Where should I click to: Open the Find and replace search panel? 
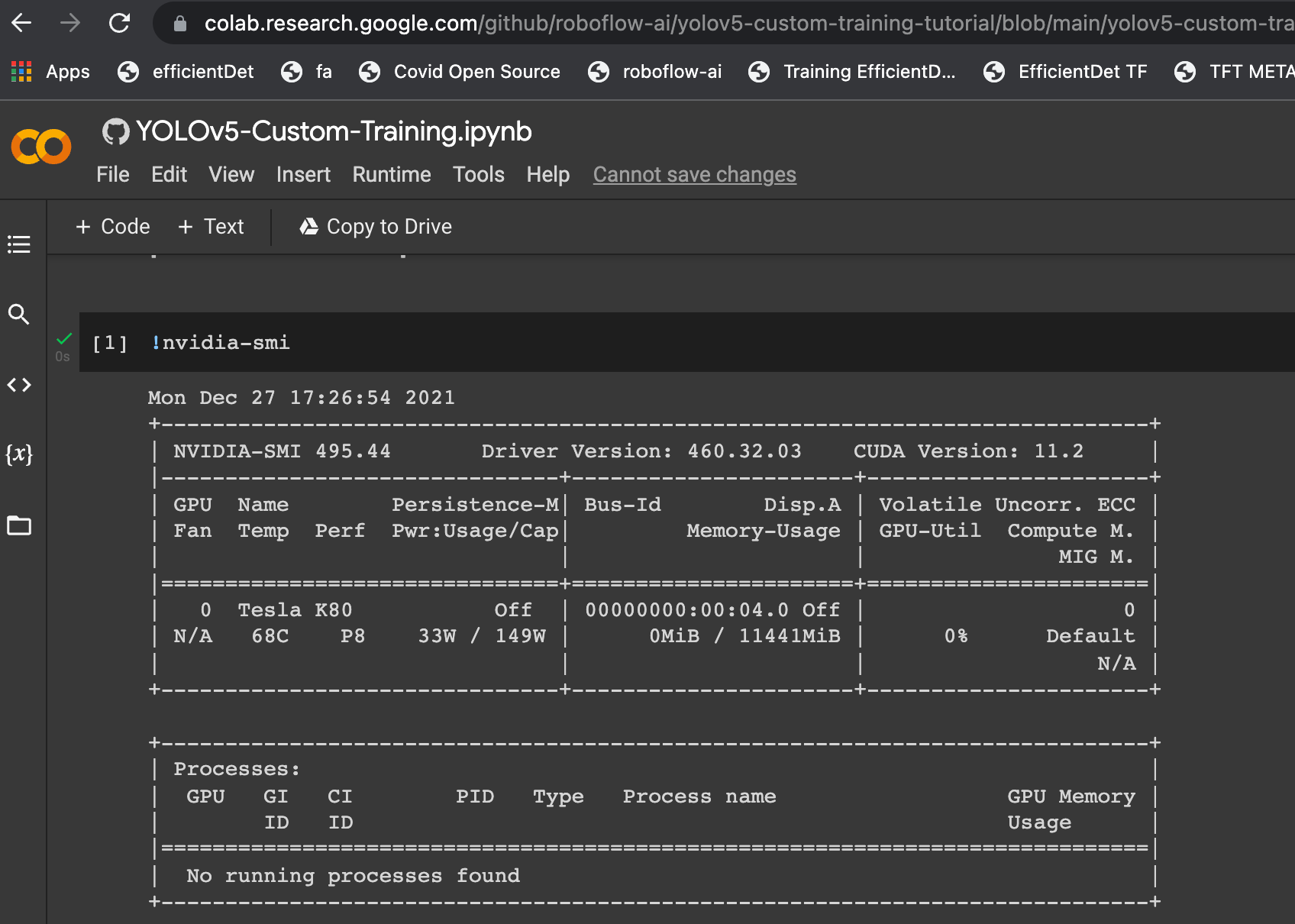19,314
